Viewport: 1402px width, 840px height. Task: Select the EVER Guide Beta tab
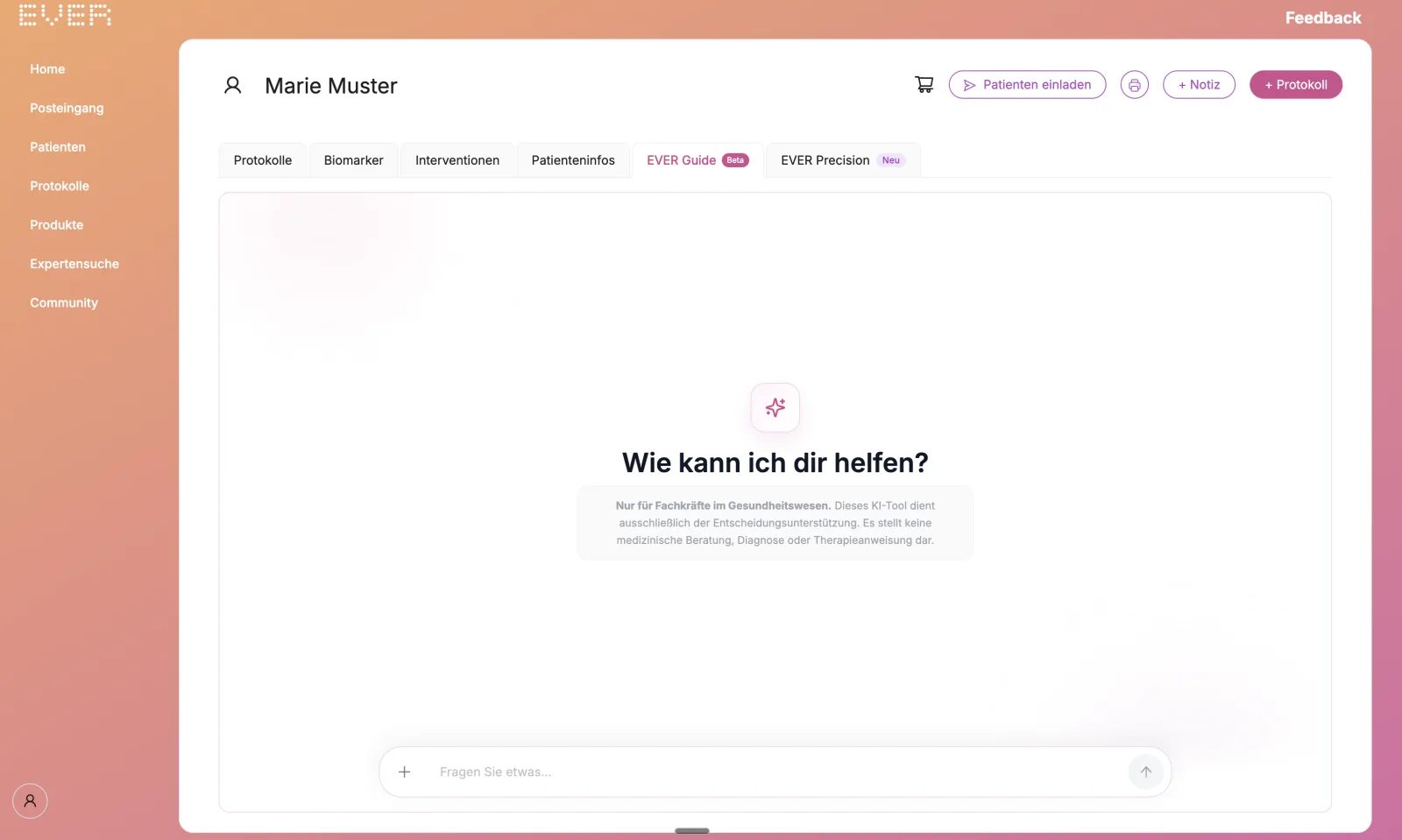pyautogui.click(x=697, y=160)
